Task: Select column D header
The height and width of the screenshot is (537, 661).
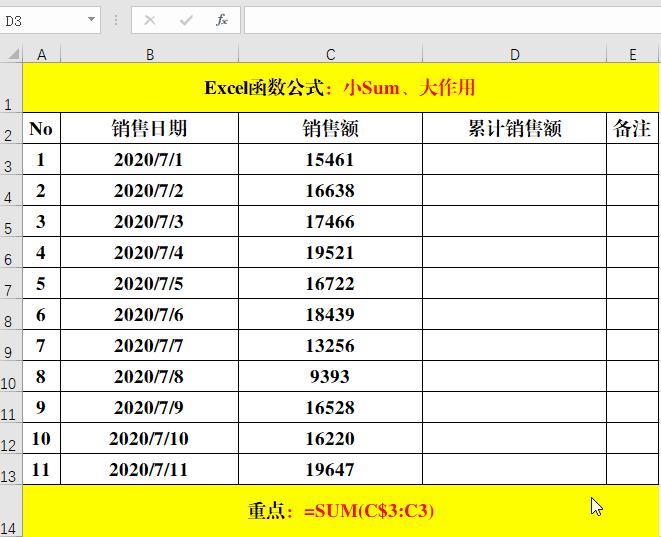Action: coord(515,54)
